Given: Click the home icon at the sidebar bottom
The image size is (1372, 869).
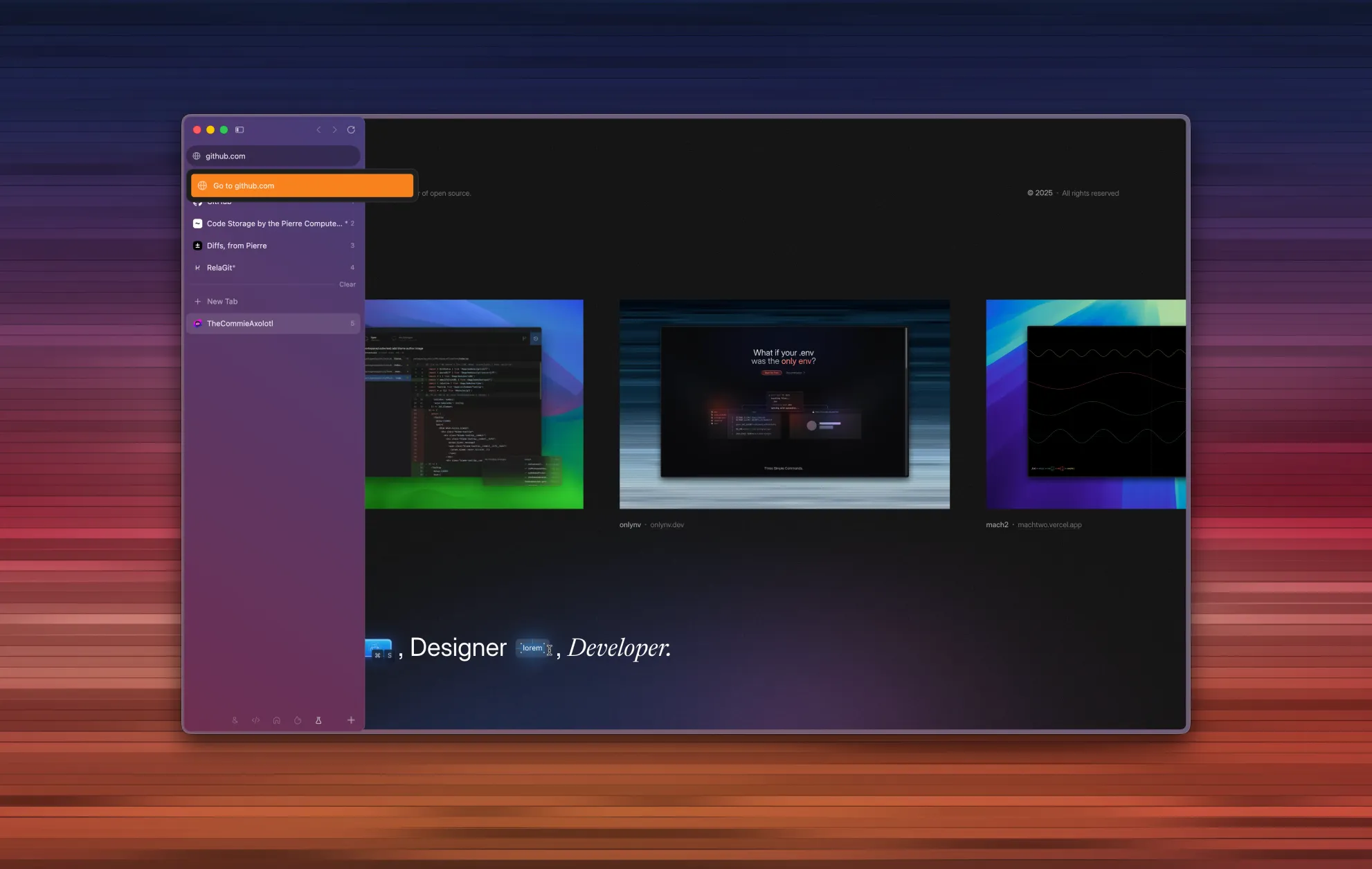Looking at the screenshot, I should coord(276,720).
